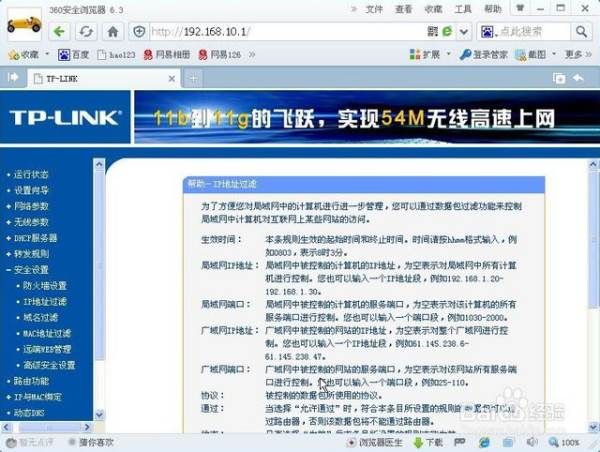Open the 百度 bookmark
Image resolution: width=600 pixels, height=452 pixels.
(73, 55)
